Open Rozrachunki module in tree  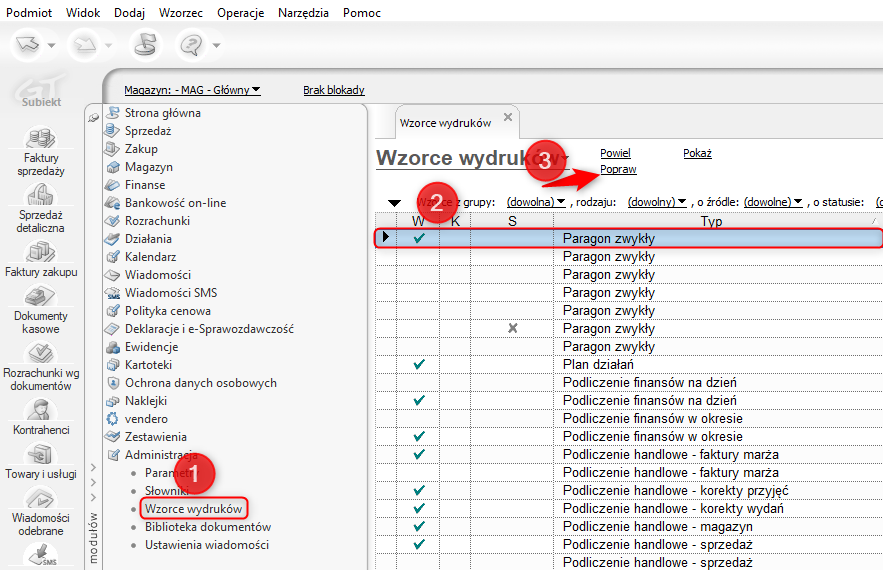click(157, 221)
